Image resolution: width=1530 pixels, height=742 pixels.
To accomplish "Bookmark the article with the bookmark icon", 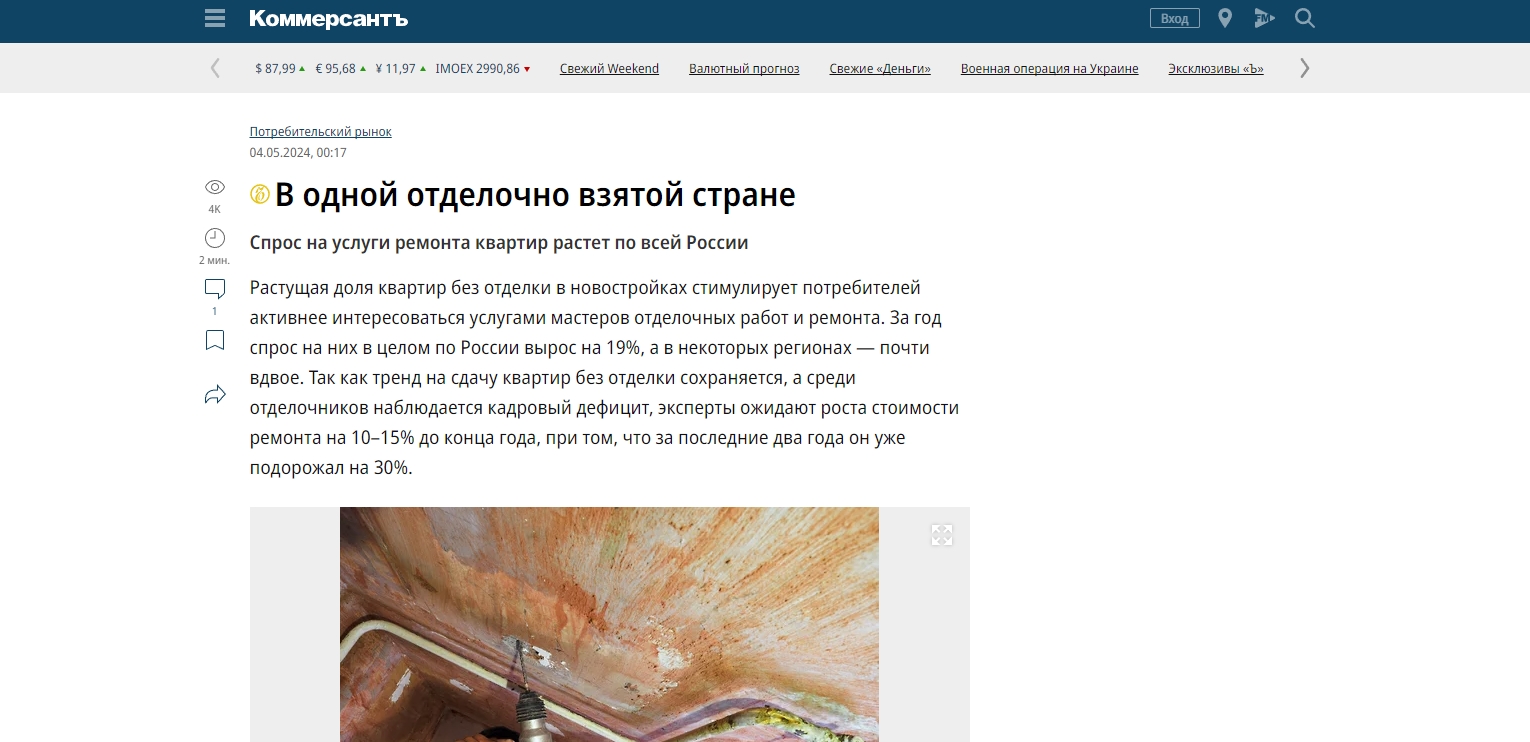I will pyautogui.click(x=214, y=340).
